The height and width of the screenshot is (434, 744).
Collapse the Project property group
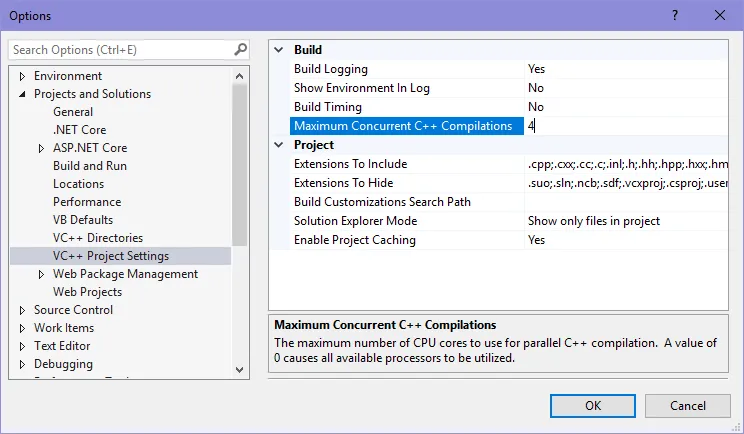[x=279, y=145]
